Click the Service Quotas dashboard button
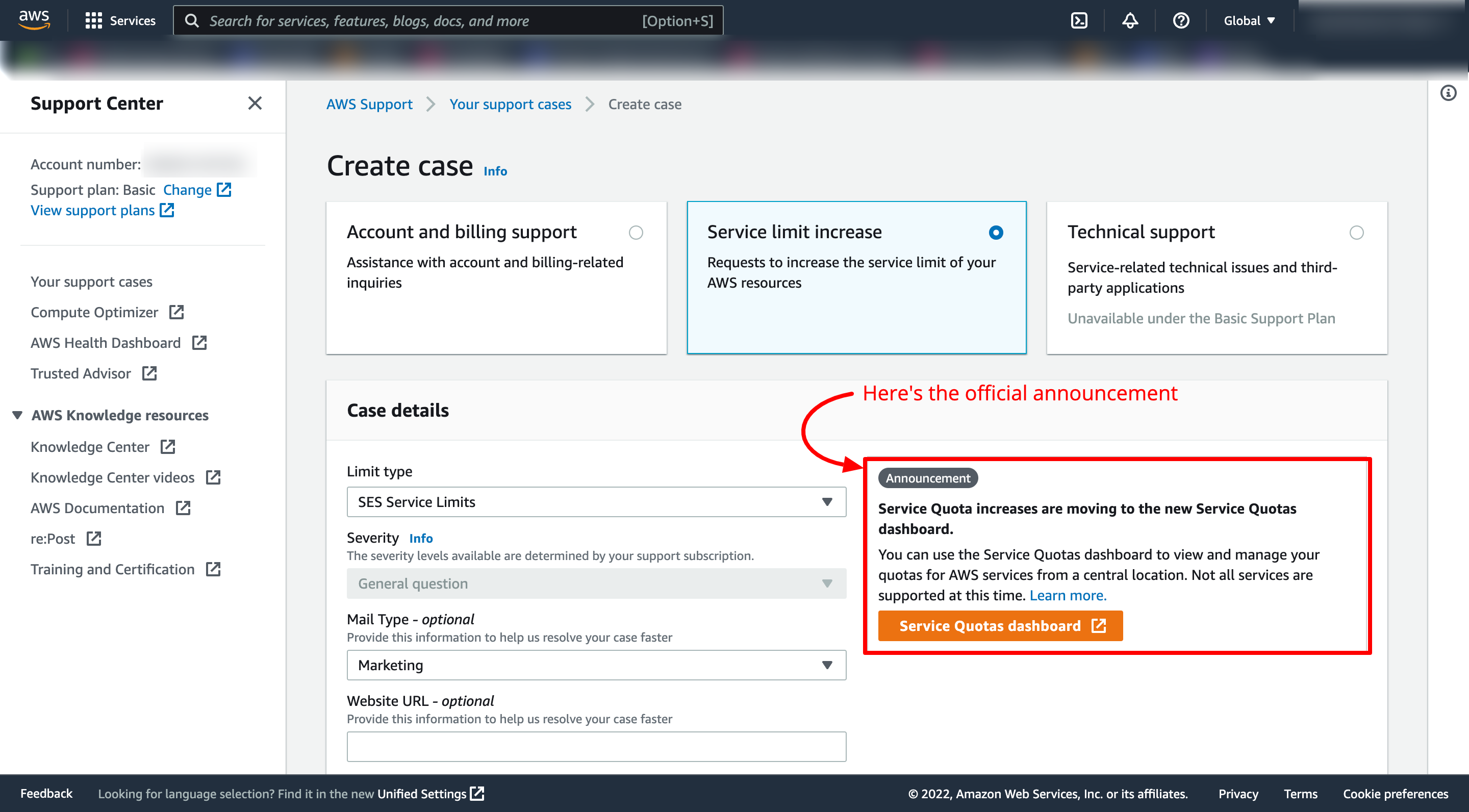 [x=1000, y=625]
